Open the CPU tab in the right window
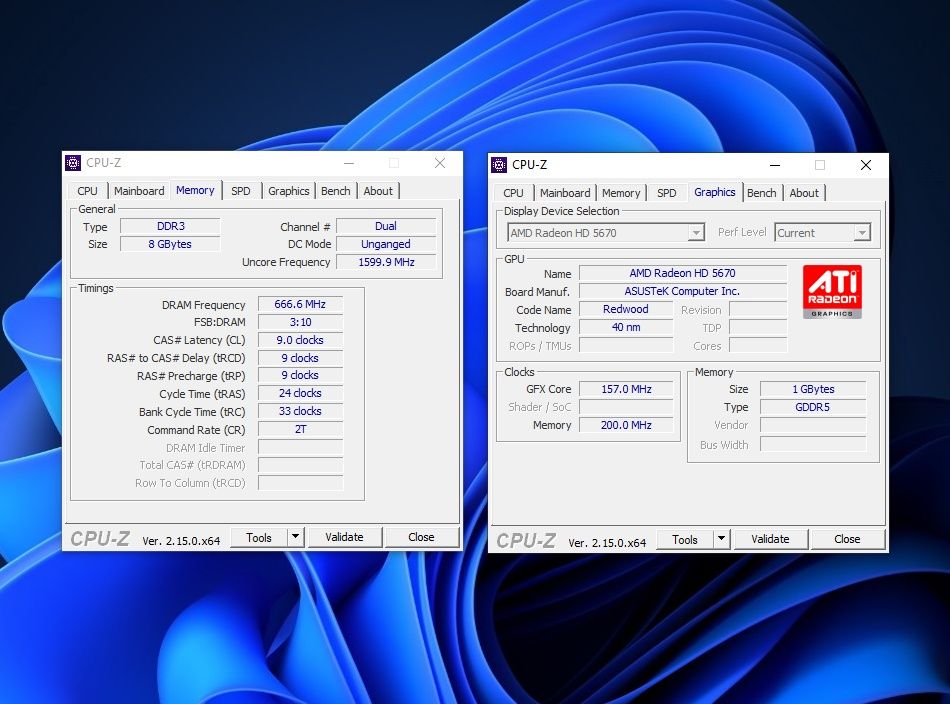Screen dimensions: 950x704 coord(513,193)
